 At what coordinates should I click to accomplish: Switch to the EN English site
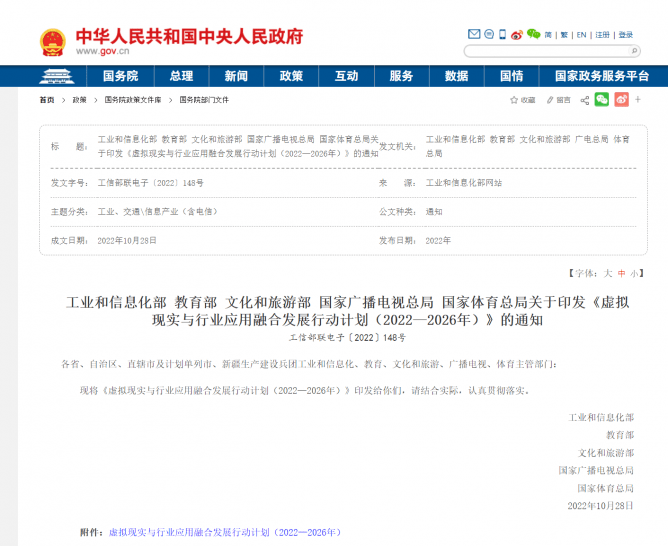[x=582, y=35]
